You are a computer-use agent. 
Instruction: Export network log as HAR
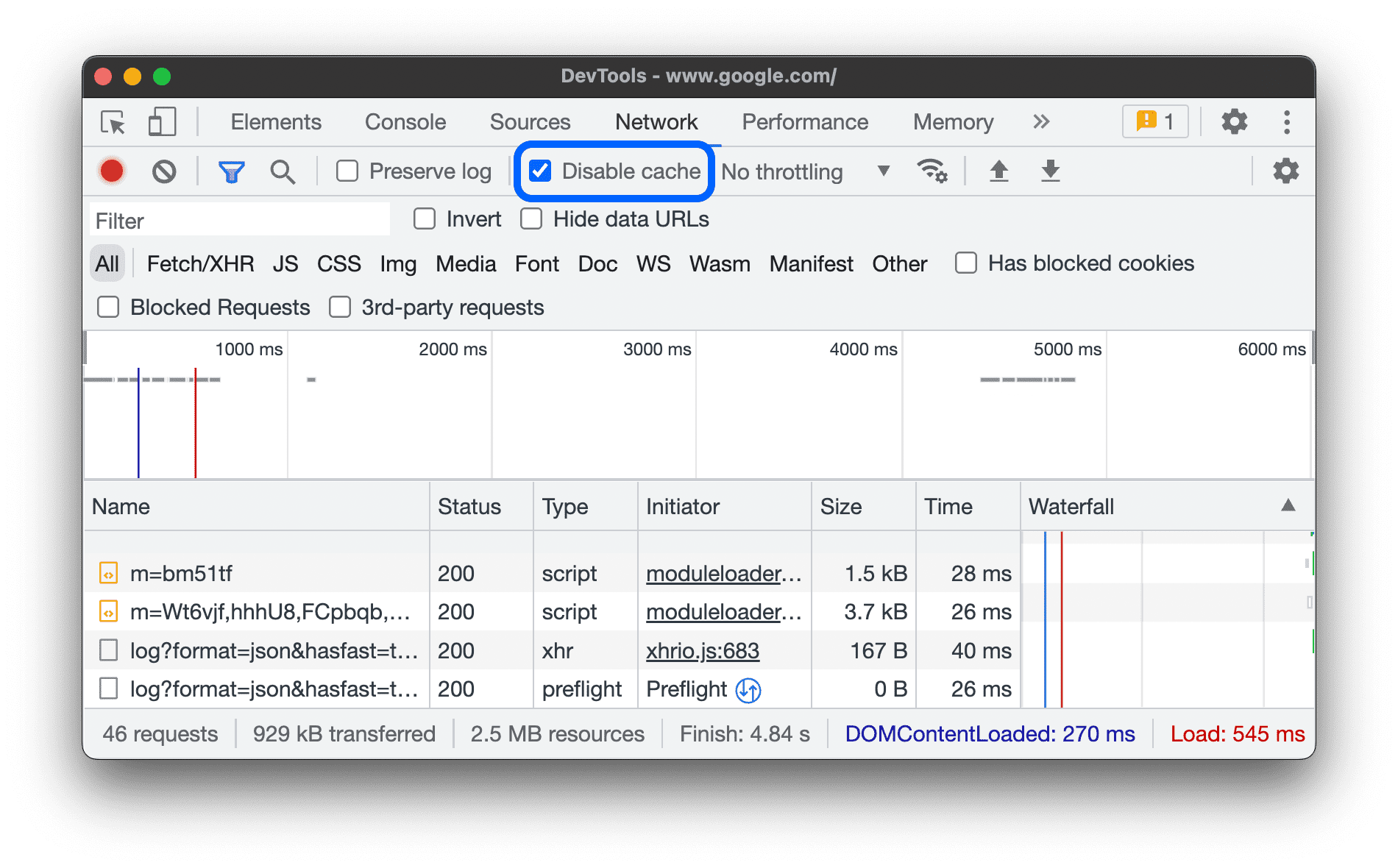[x=1050, y=171]
